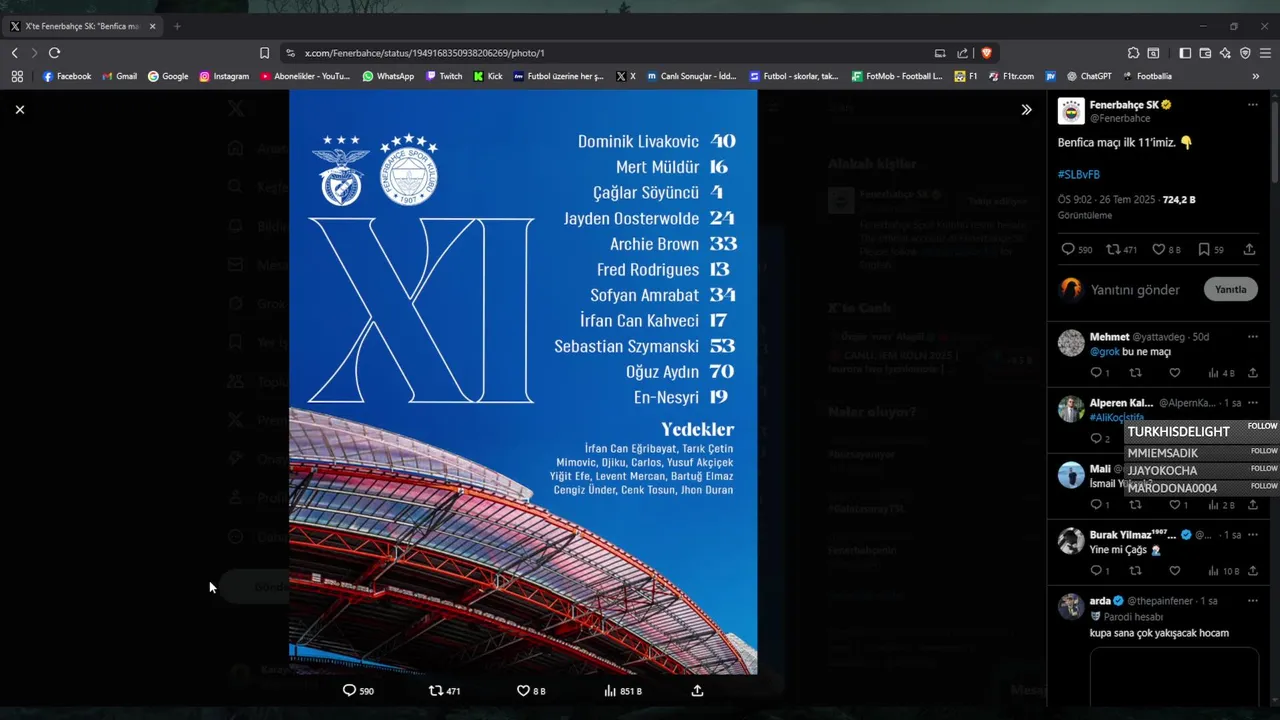Open browser main menu hamburger
This screenshot has width=1280, height=720.
1265,53
